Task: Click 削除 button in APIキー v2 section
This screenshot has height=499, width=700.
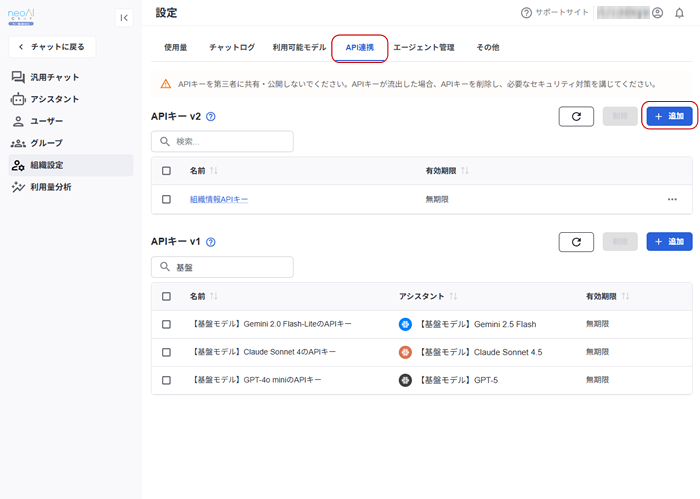Action: click(620, 116)
